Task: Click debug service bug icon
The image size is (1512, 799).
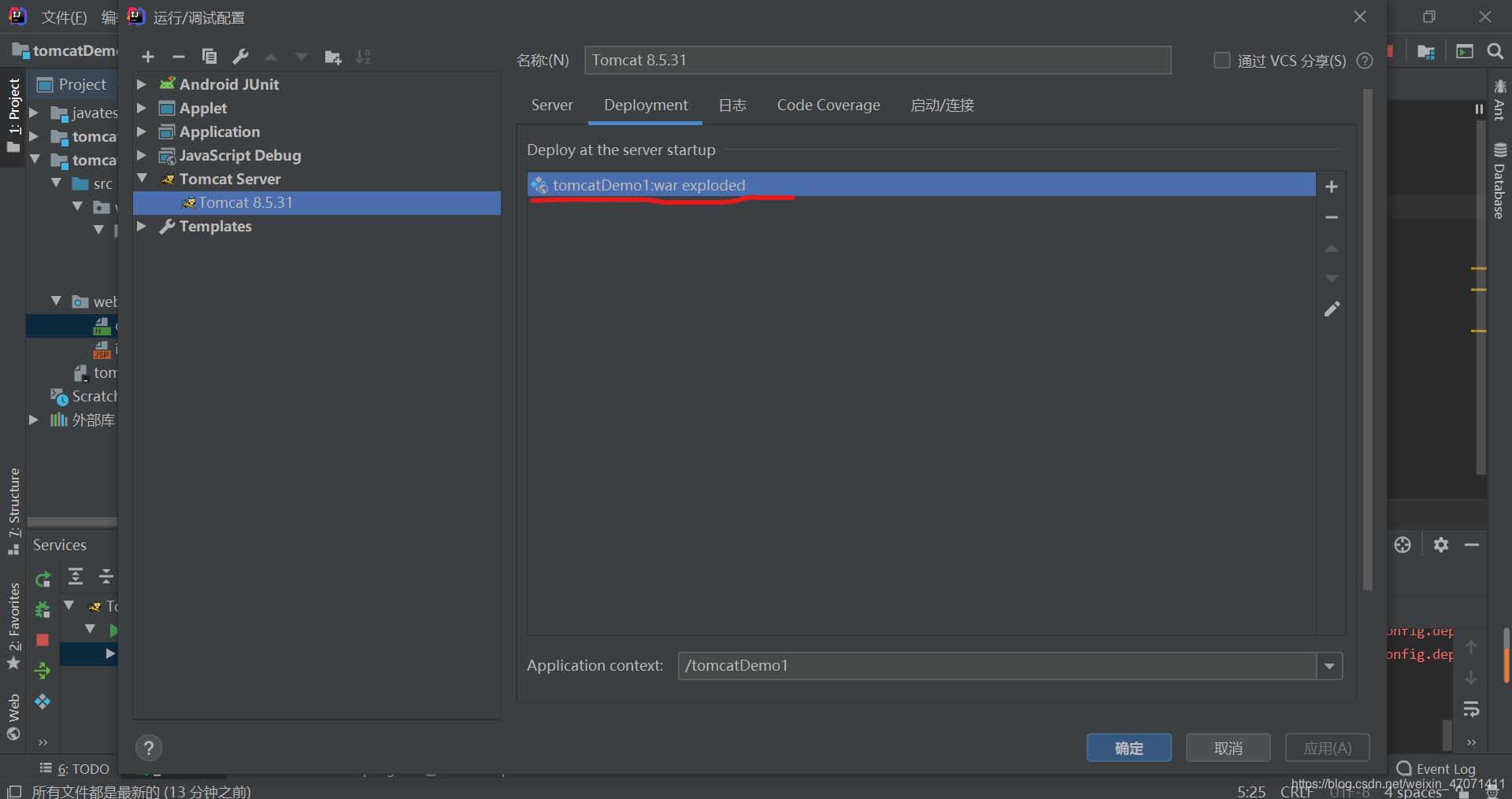Action: (43, 609)
